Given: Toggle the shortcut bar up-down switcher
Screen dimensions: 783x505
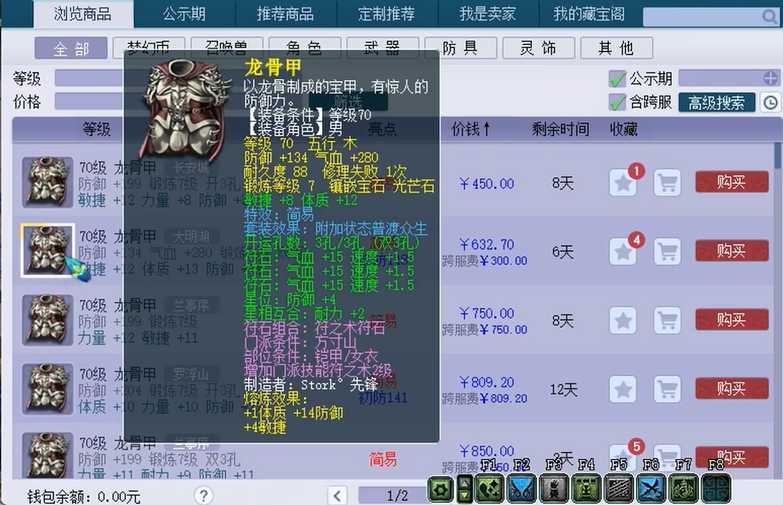Looking at the screenshot, I should click(464, 489).
